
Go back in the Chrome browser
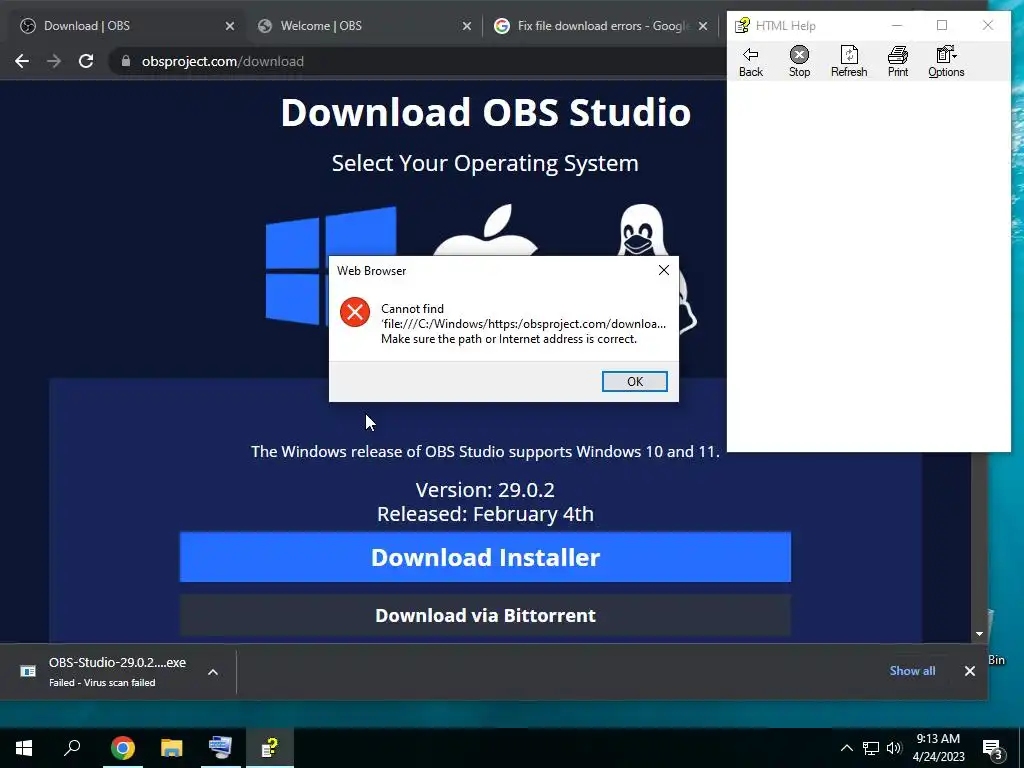coord(22,61)
